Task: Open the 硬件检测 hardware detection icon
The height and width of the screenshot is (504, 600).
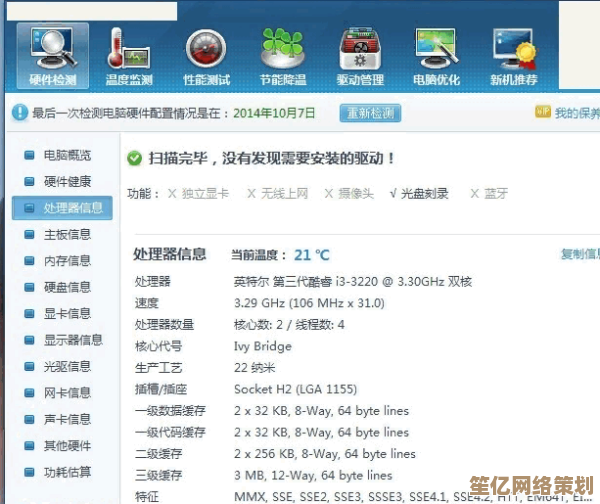Action: point(52,55)
